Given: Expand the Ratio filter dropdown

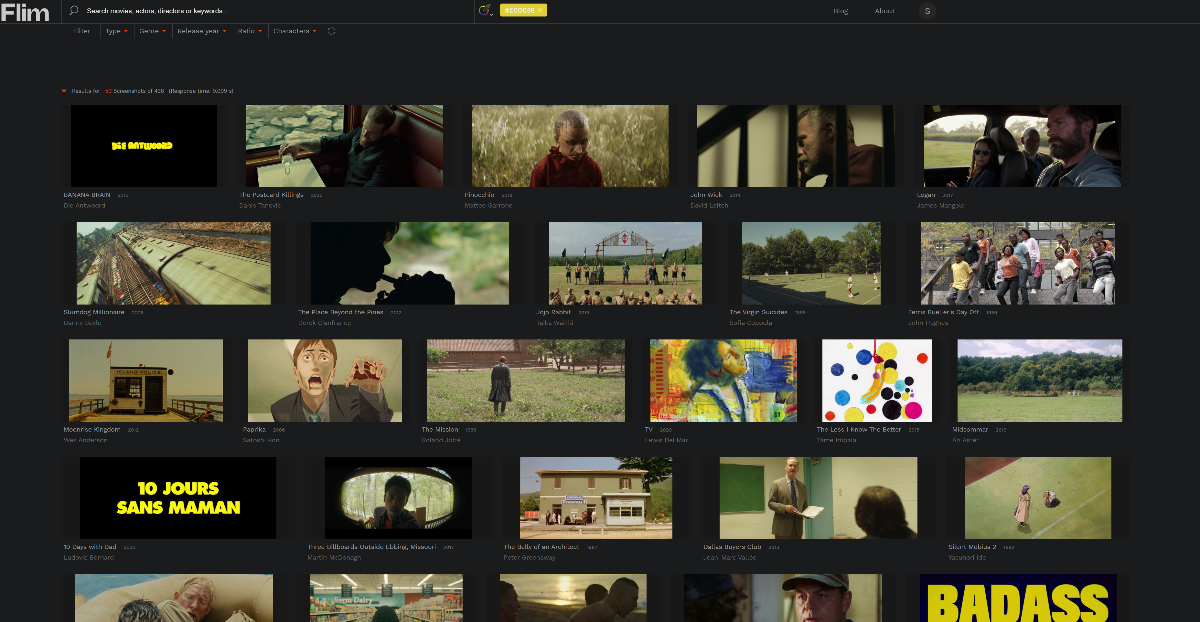Looking at the screenshot, I should click(250, 31).
